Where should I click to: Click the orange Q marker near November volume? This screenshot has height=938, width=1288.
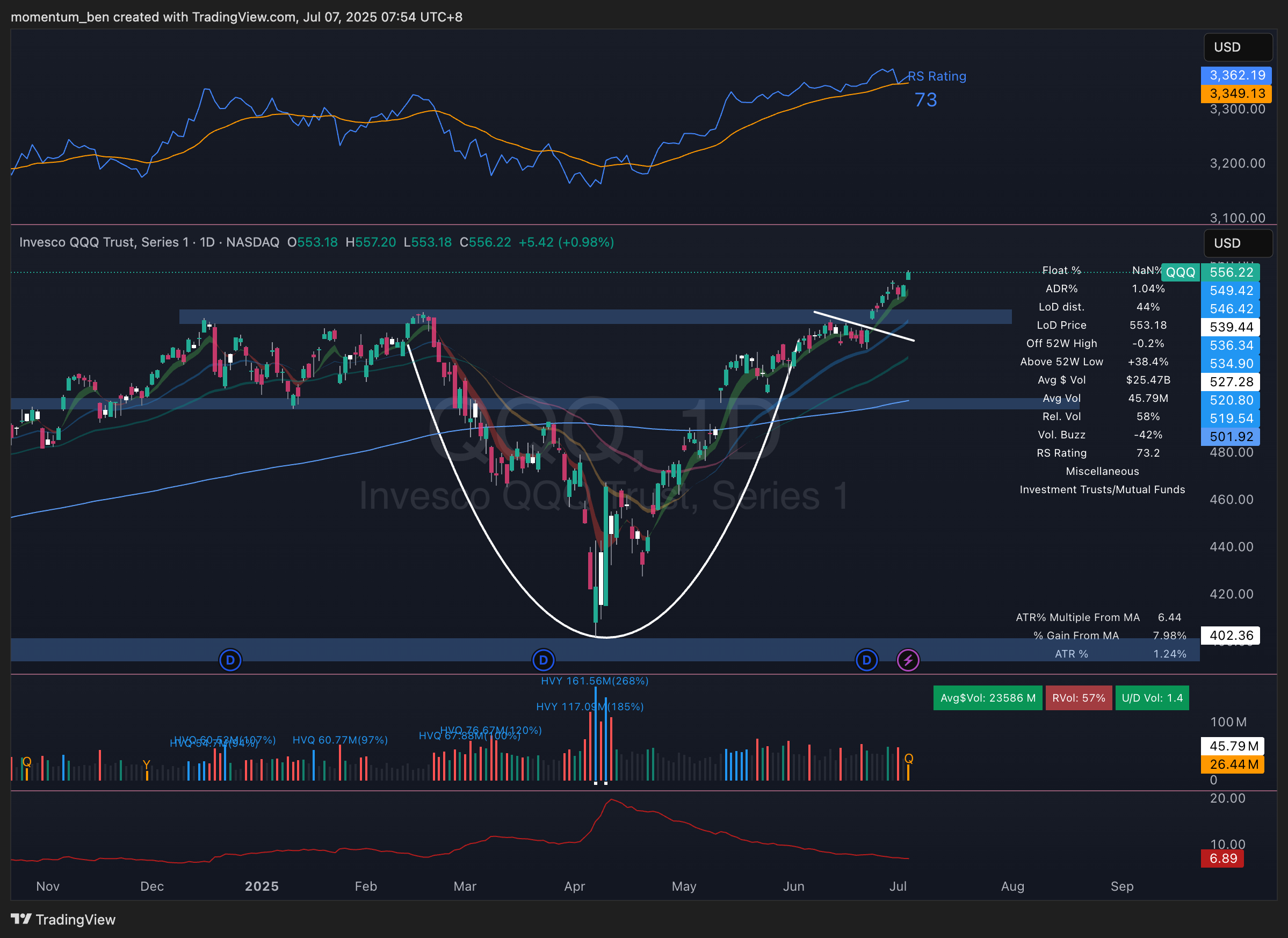(26, 762)
